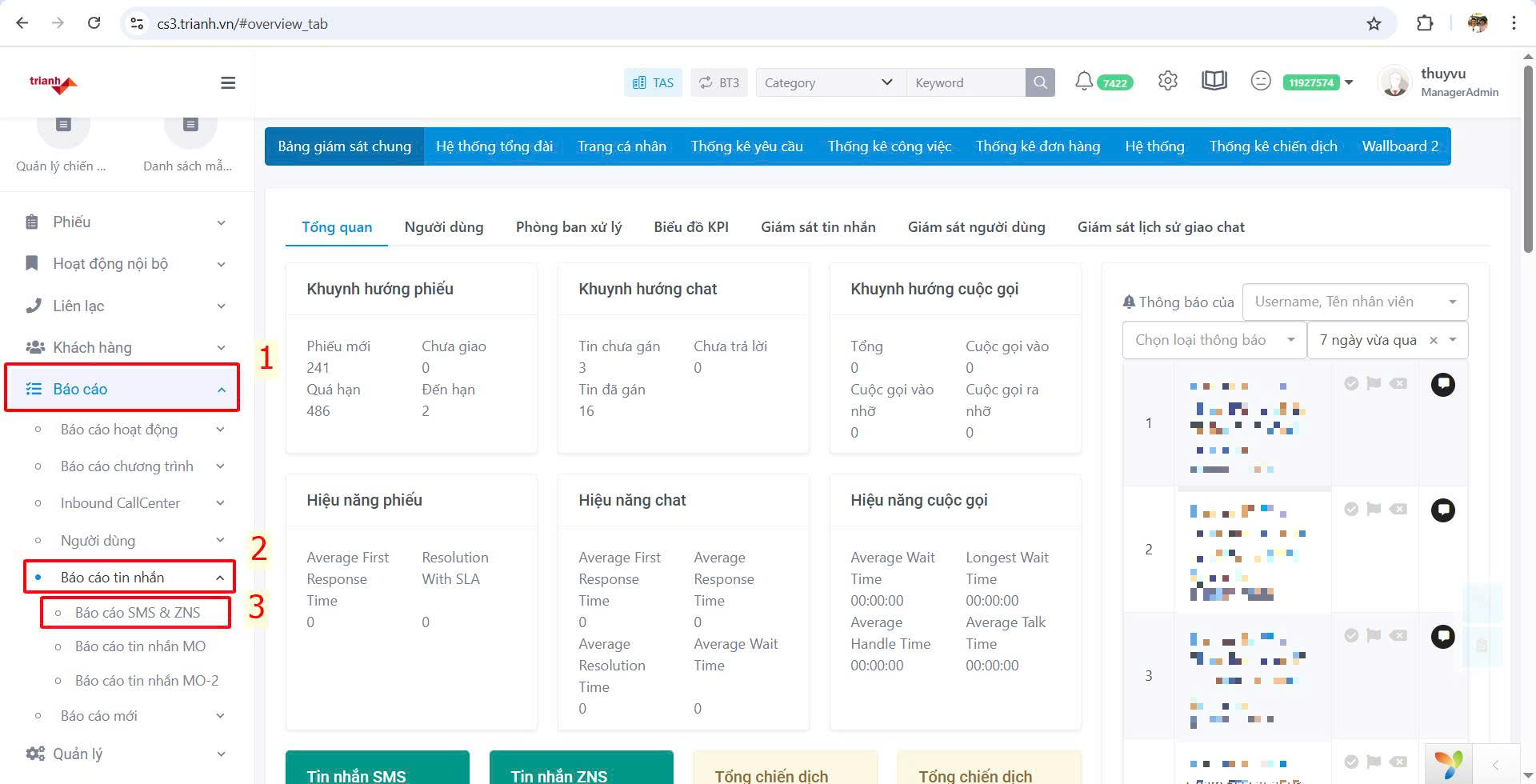Viewport: 1536px width, 784px height.
Task: Open the Người dùng sub-tab
Action: tap(444, 227)
